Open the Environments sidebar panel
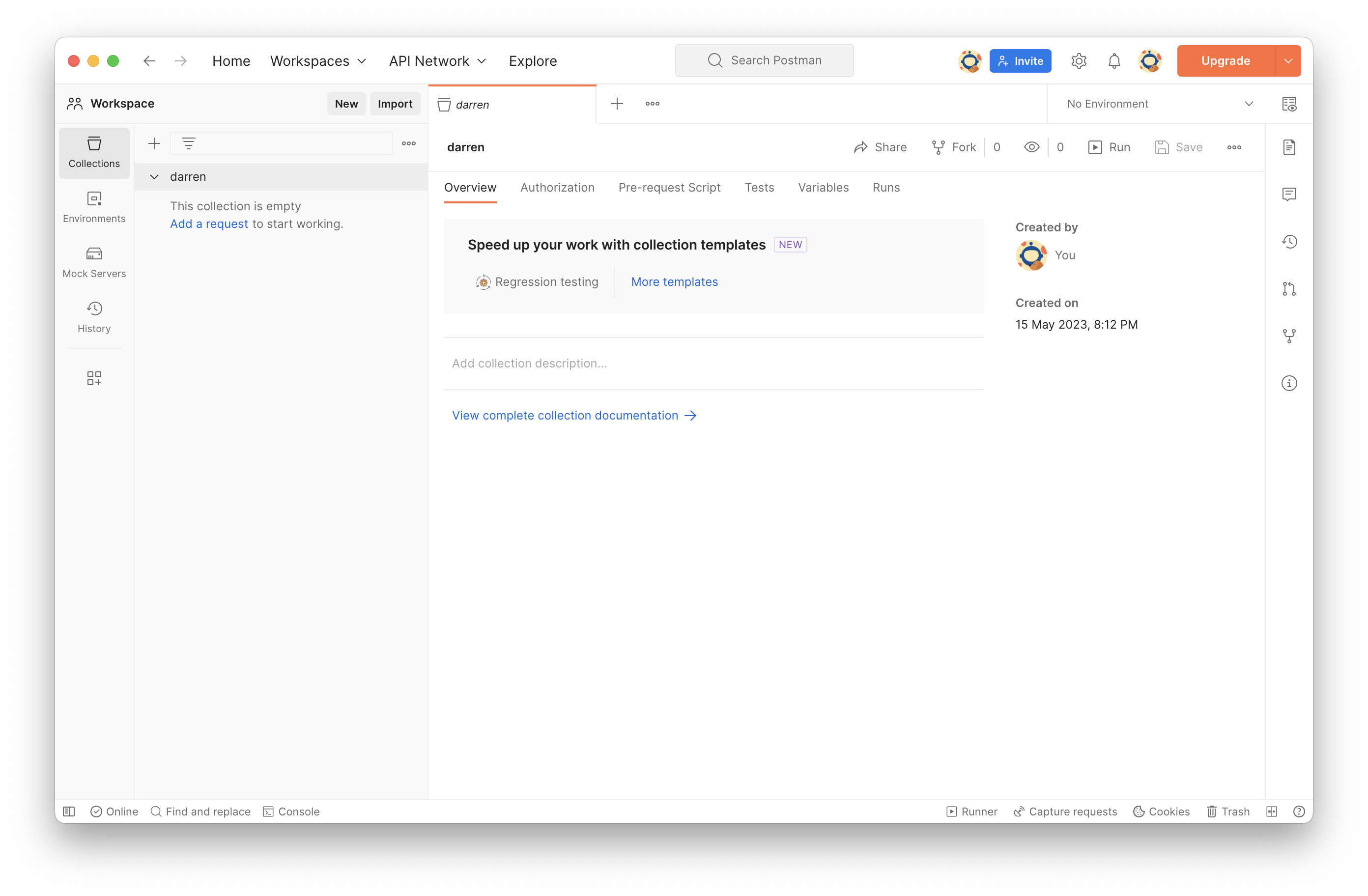 tap(94, 207)
